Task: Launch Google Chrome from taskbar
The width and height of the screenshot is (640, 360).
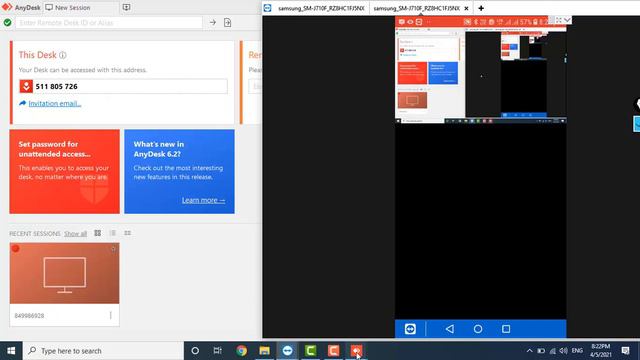Action: pyautogui.click(x=241, y=351)
